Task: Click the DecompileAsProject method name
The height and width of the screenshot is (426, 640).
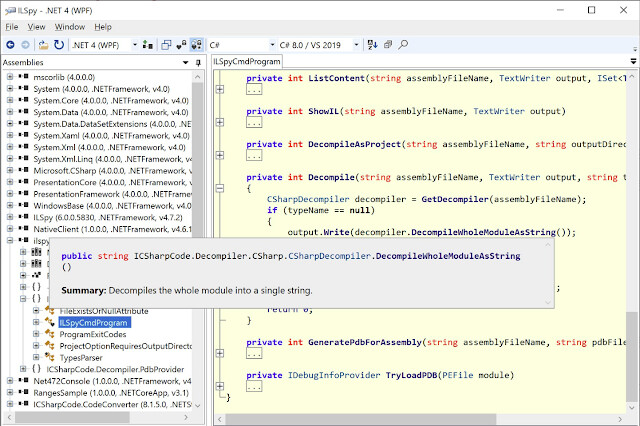Action: (x=354, y=144)
